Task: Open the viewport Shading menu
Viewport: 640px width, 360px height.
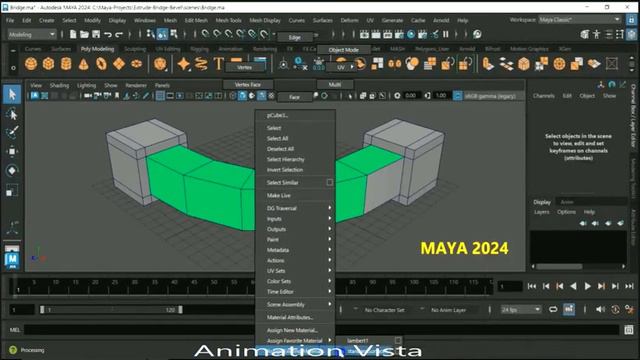Action: [x=59, y=85]
